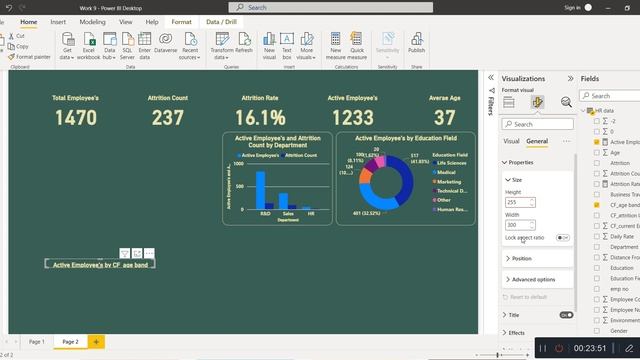Image resolution: width=640 pixels, height=360 pixels.
Task: Create a New measure
Action: click(336, 46)
